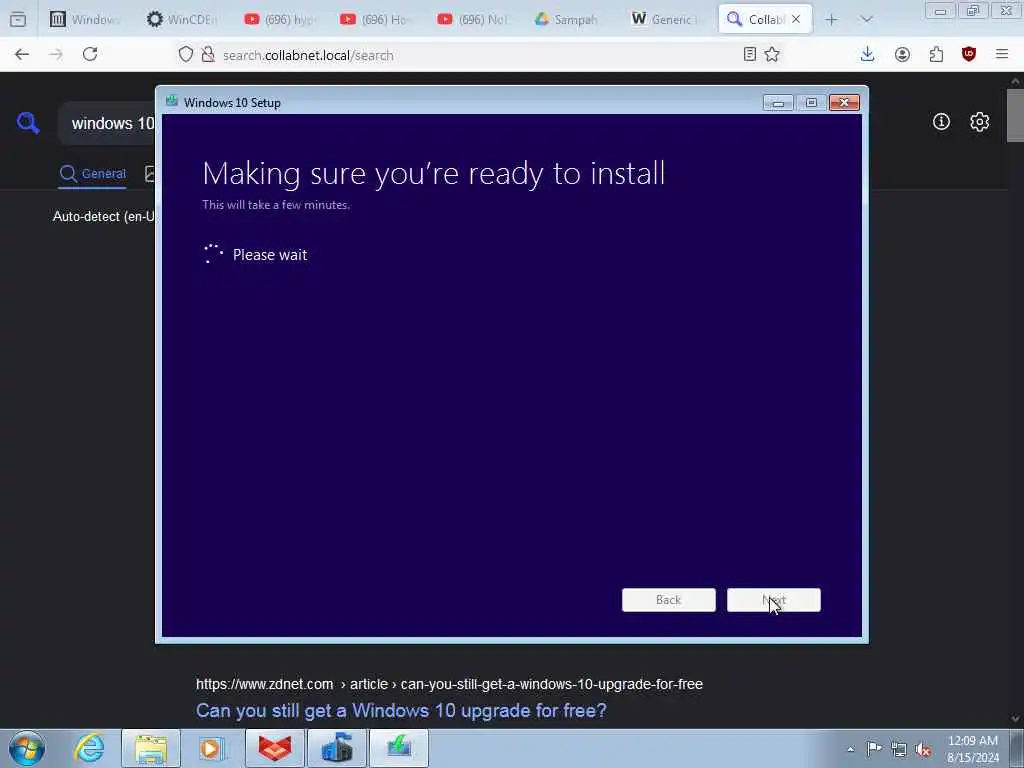Switch to the WinCDEmu tab
Viewport: 1024px width, 768px height.
click(x=182, y=20)
